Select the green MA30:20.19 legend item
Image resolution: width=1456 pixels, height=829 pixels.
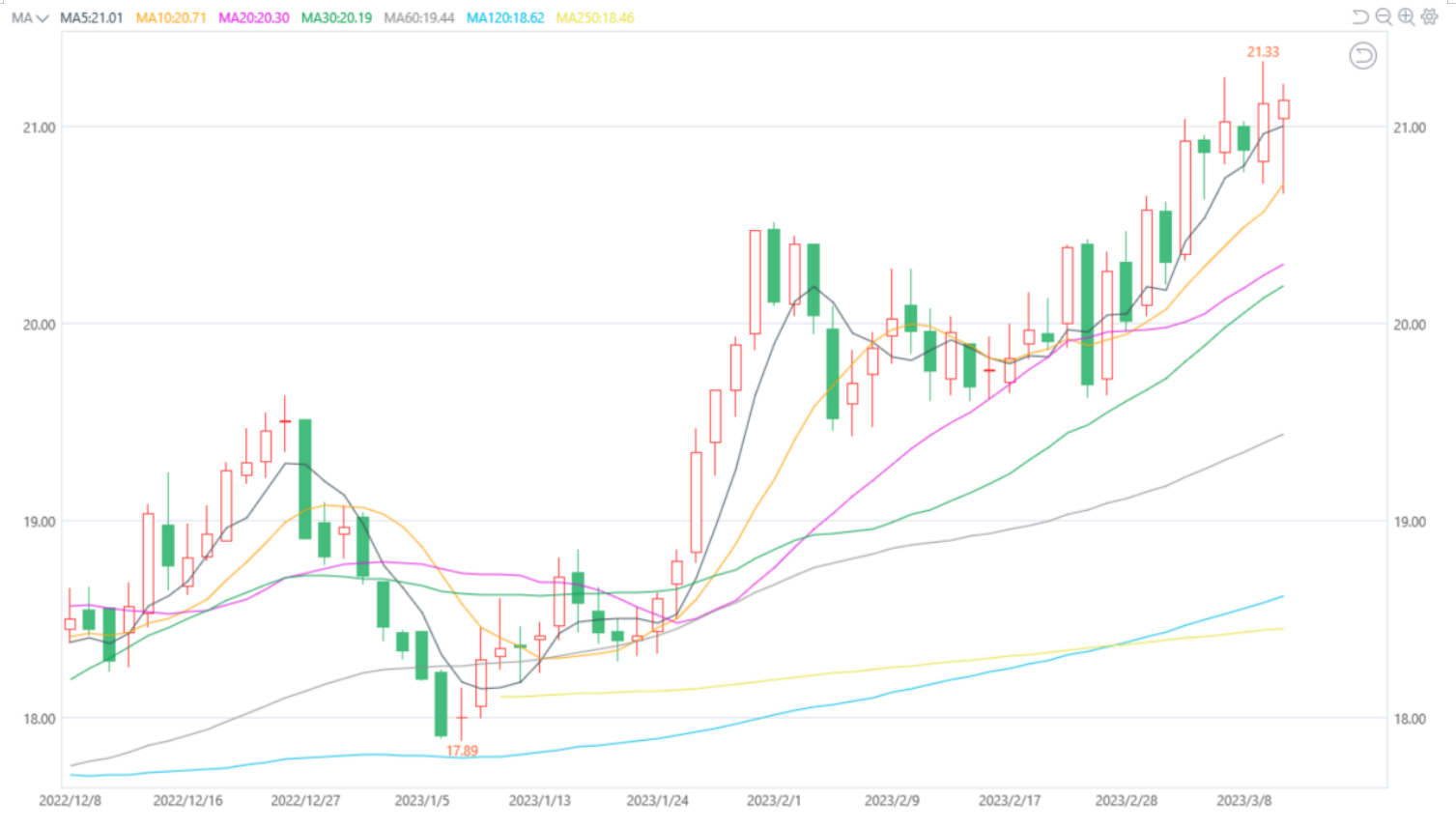pyautogui.click(x=336, y=17)
